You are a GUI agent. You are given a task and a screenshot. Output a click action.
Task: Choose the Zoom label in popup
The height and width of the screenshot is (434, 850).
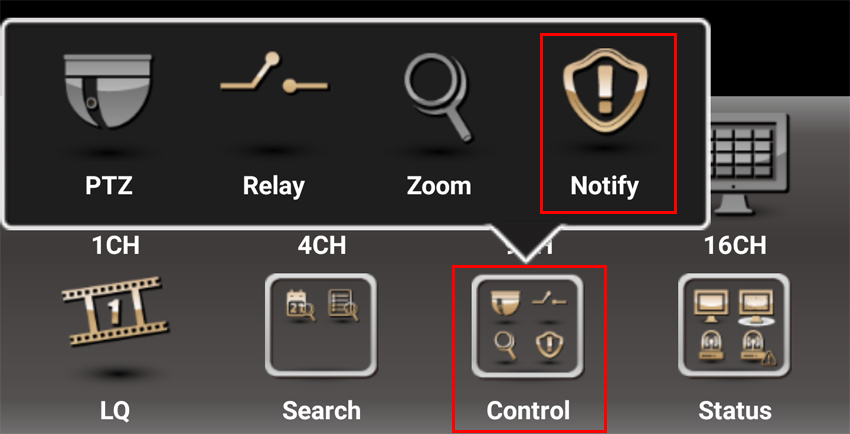click(x=439, y=186)
